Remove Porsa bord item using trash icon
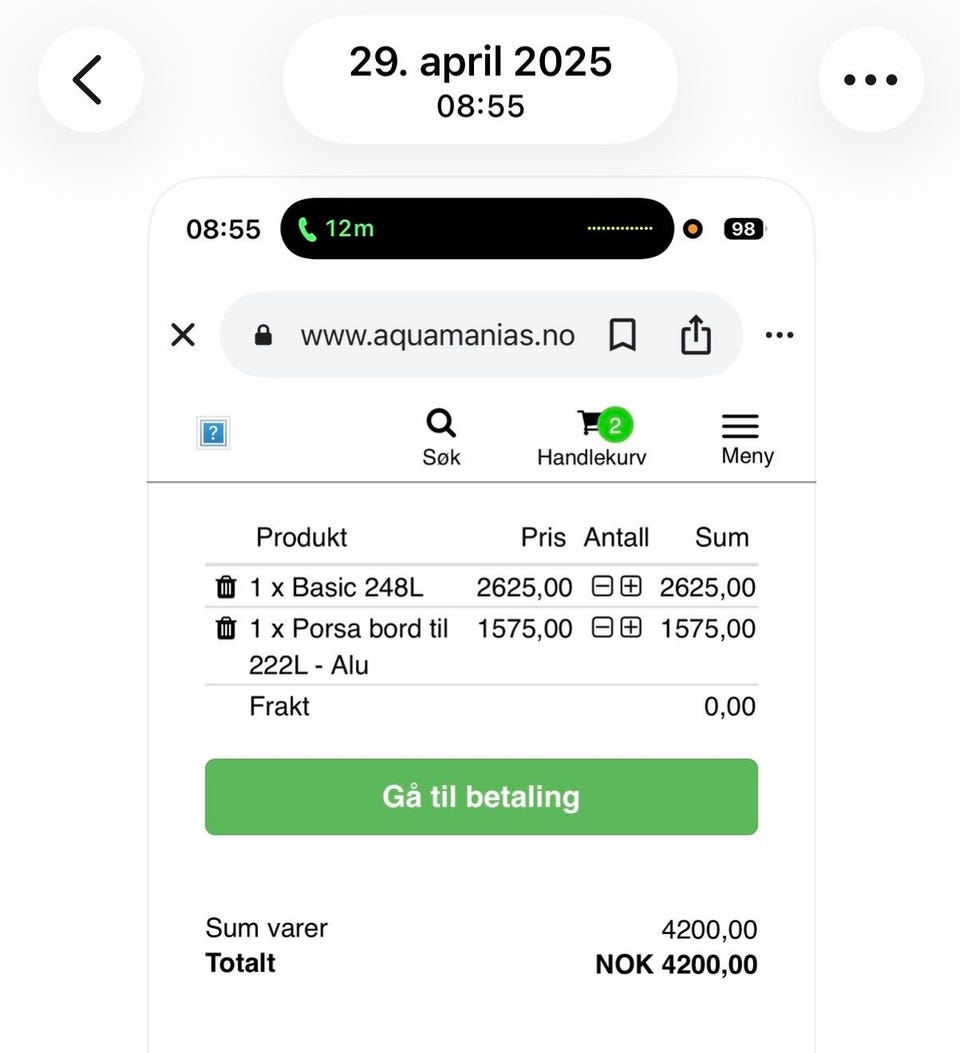The width and height of the screenshot is (960, 1053). coord(226,629)
